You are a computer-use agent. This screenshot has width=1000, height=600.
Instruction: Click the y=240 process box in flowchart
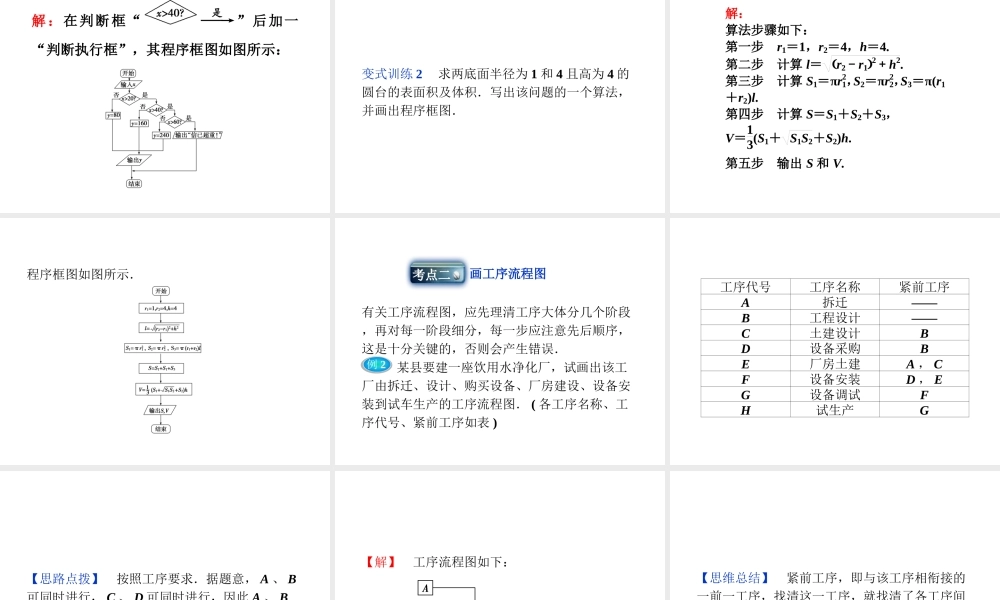(162, 135)
